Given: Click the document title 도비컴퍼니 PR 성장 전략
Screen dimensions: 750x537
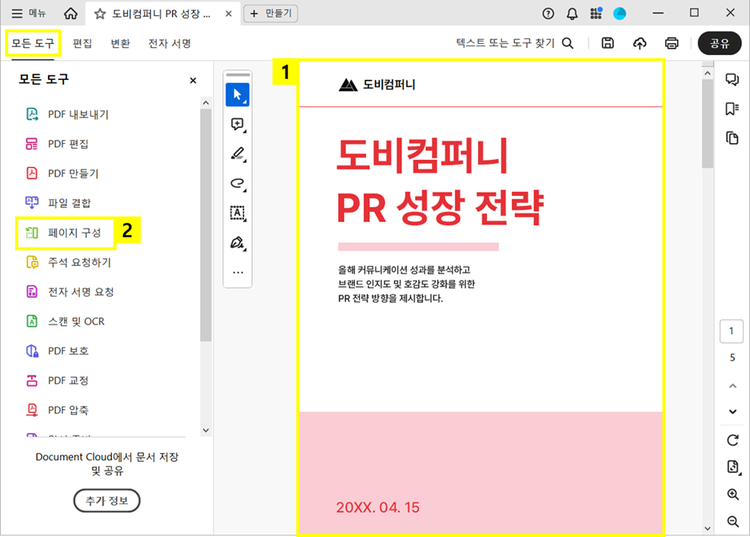Looking at the screenshot, I should tap(440, 182).
